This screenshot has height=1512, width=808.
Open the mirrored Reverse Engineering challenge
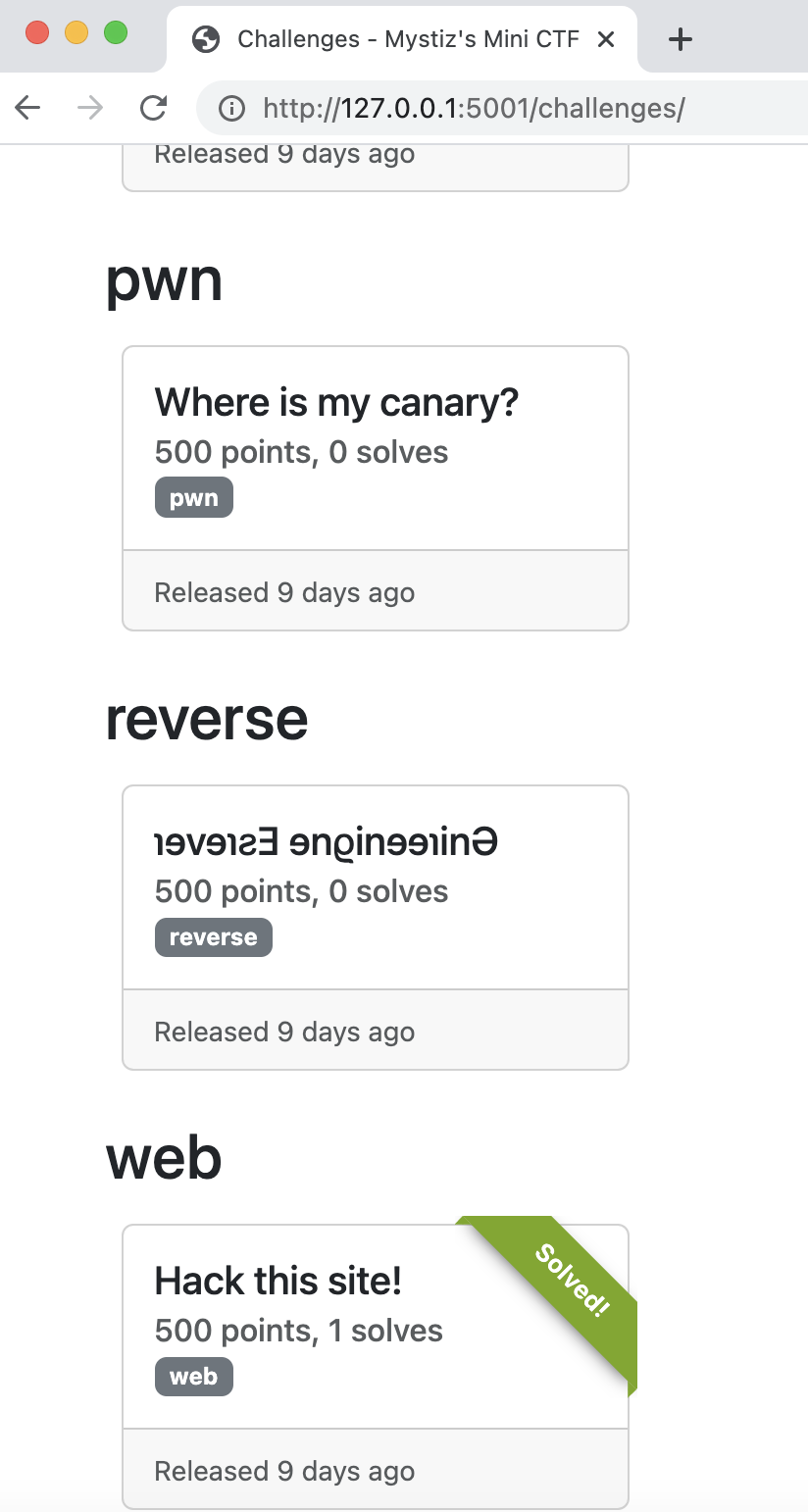coord(327,841)
